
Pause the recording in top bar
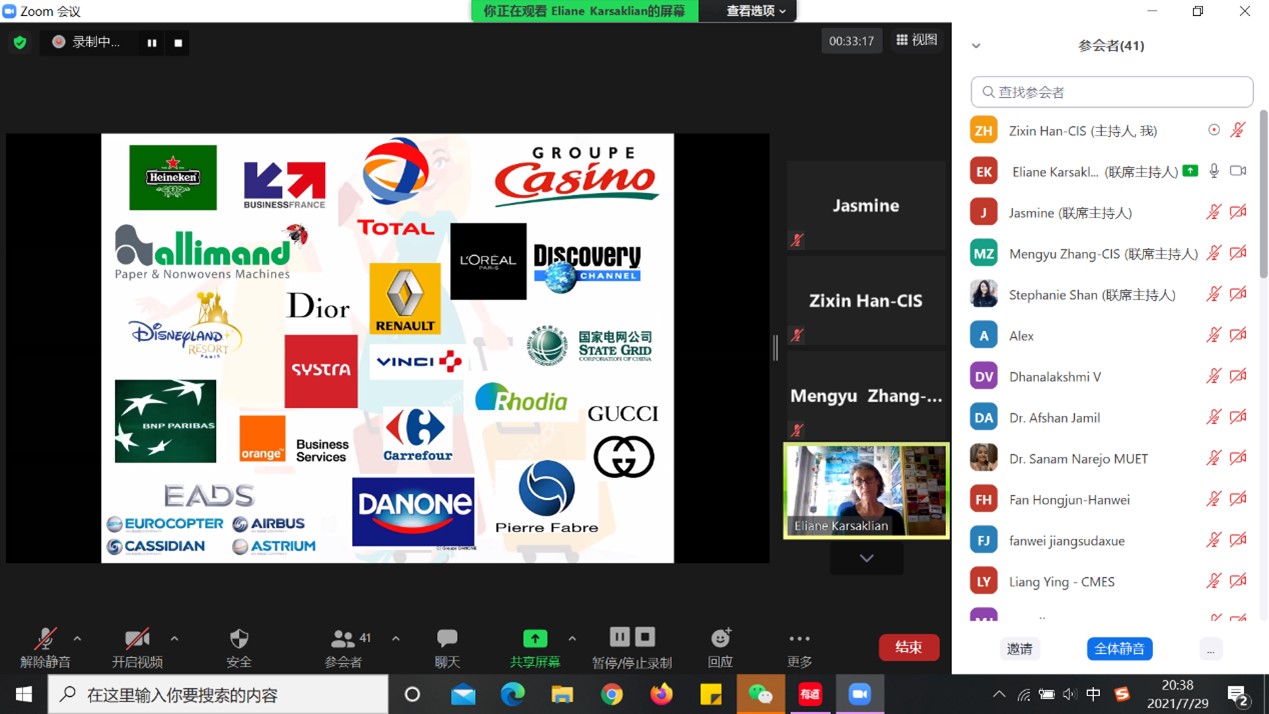[152, 43]
